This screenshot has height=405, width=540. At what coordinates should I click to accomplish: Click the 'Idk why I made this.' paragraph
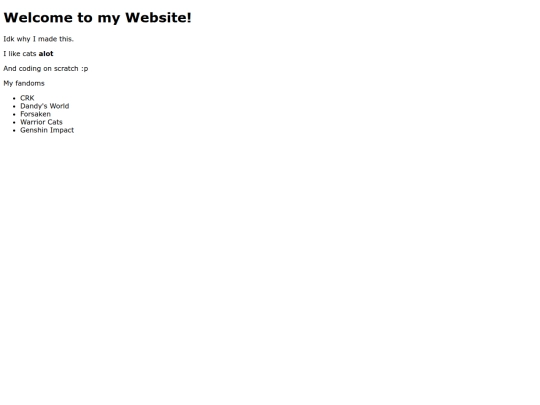39,39
